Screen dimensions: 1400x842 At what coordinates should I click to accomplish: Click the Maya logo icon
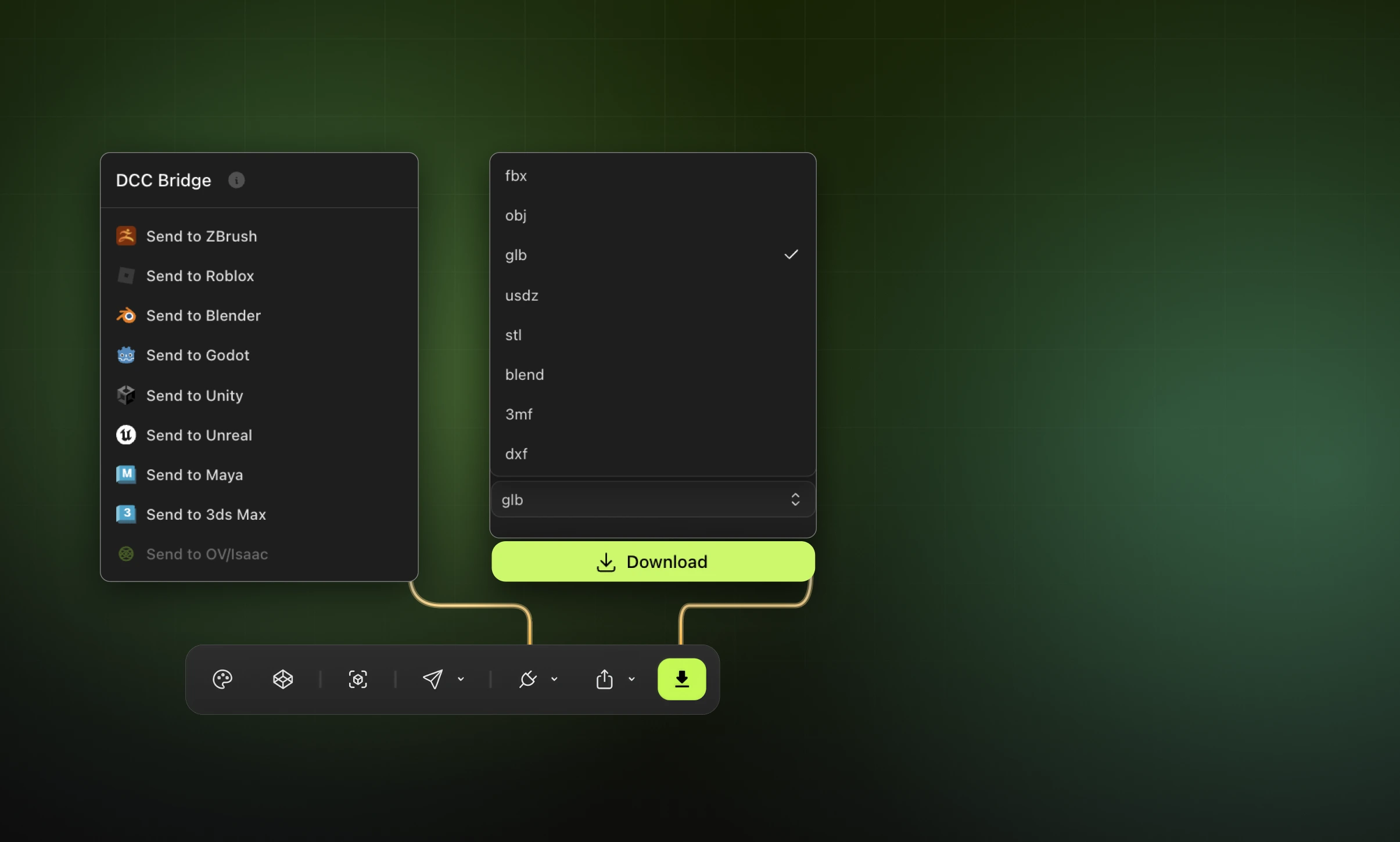coord(126,474)
